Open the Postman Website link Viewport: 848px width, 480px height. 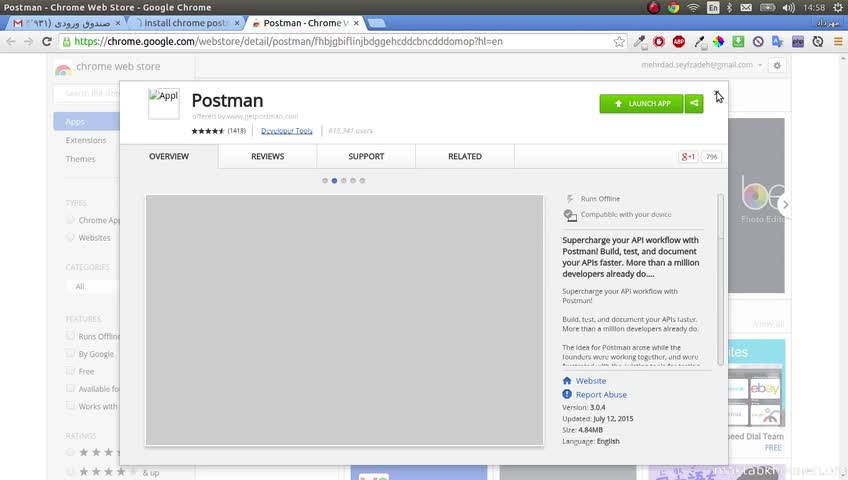tap(591, 381)
